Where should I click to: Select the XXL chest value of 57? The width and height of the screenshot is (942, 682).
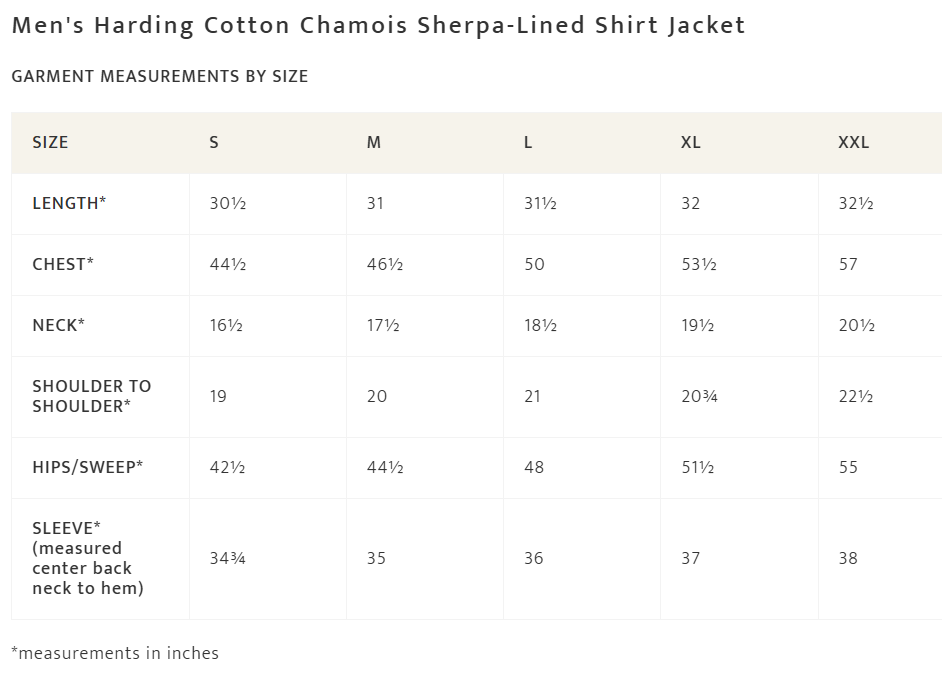pos(848,264)
